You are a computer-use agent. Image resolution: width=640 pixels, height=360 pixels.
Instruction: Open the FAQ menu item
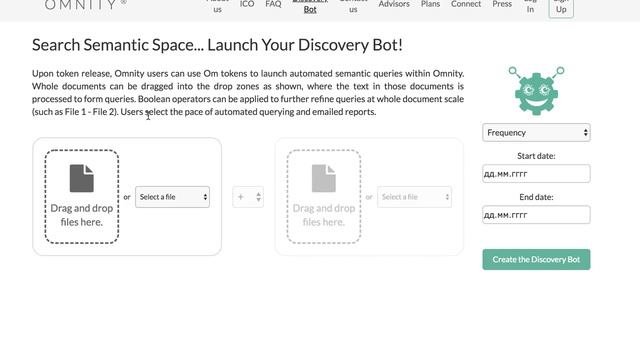(273, 4)
